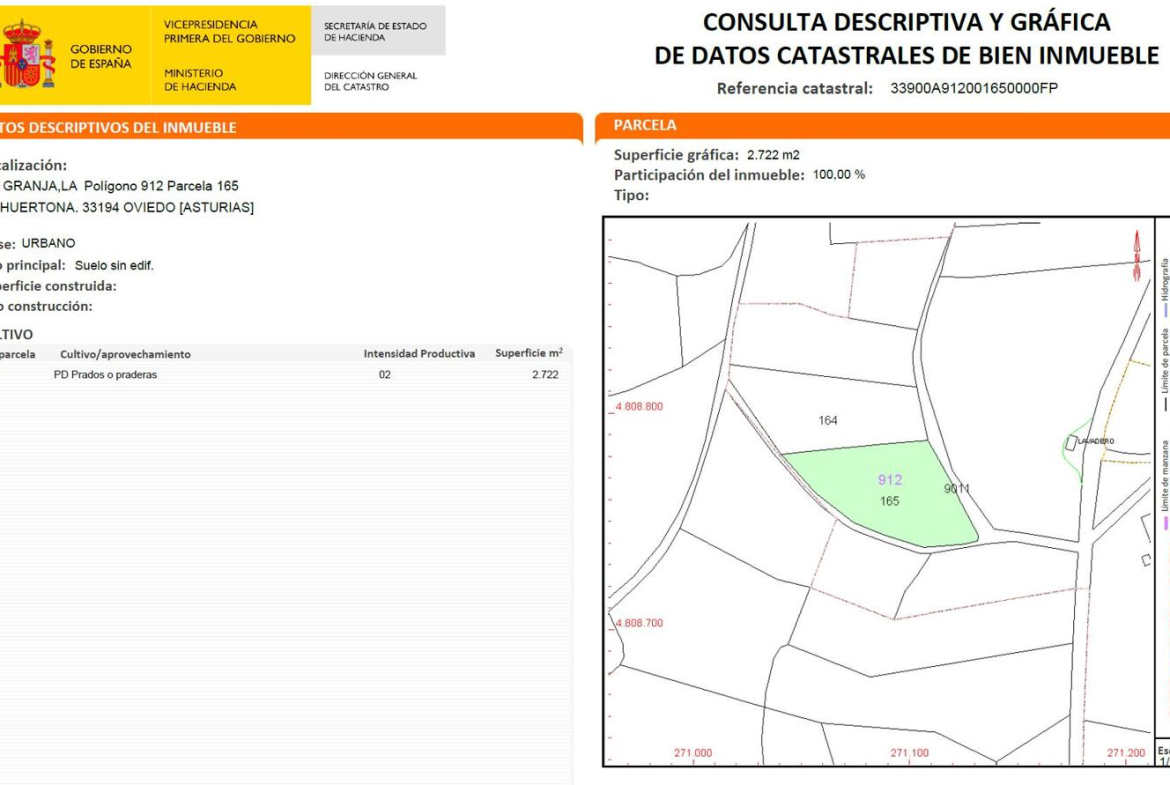Click the Gobierno de España text
The image size is (1170, 785).
[100, 56]
